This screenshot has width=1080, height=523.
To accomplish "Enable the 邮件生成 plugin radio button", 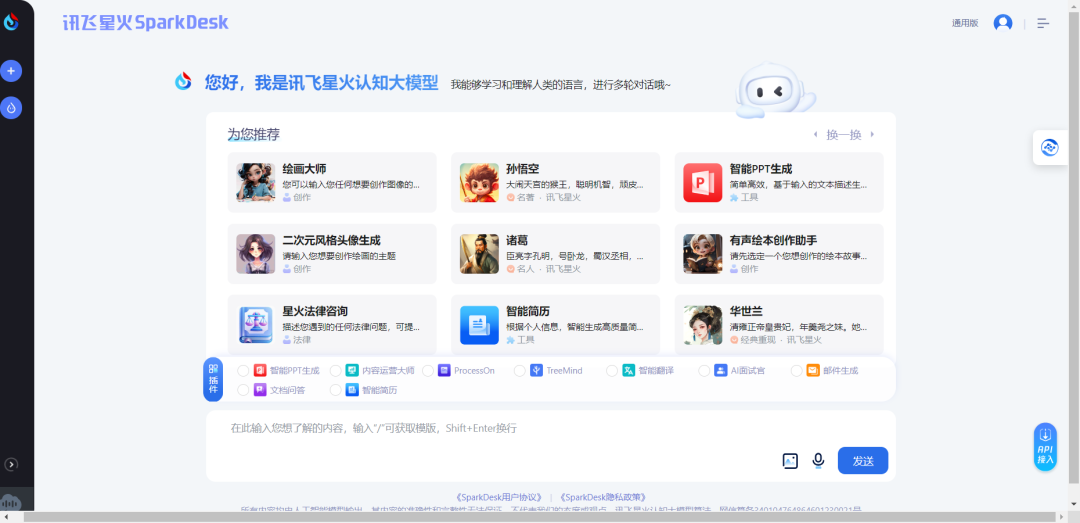I will coord(796,371).
